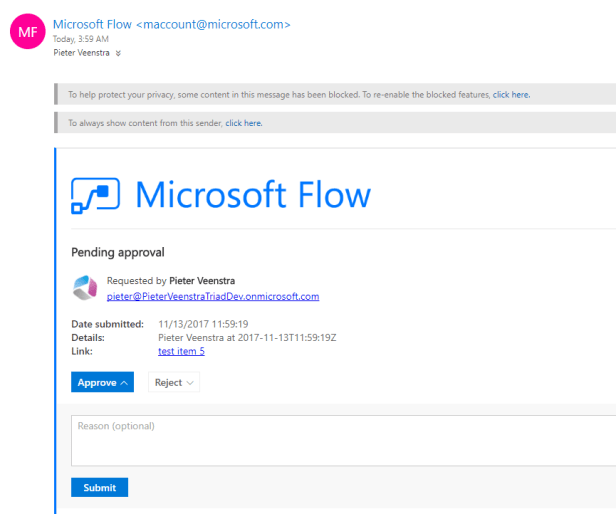
Task: Click here to re-enable blocked features
Action: 511,95
